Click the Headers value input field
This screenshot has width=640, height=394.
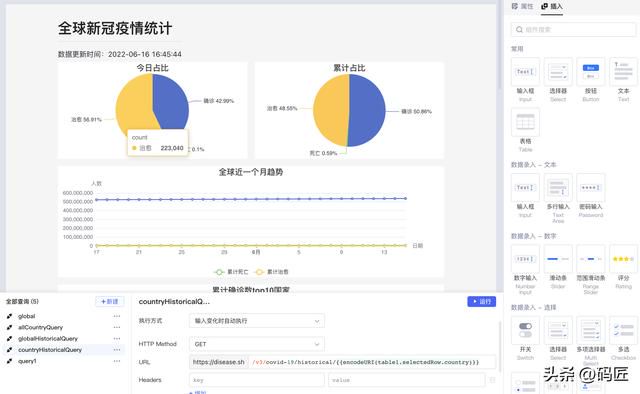pyautogui.click(x=407, y=380)
